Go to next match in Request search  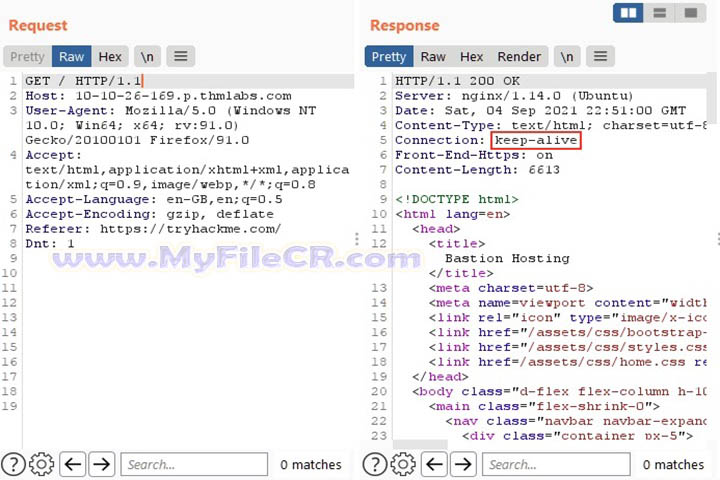[x=101, y=464]
